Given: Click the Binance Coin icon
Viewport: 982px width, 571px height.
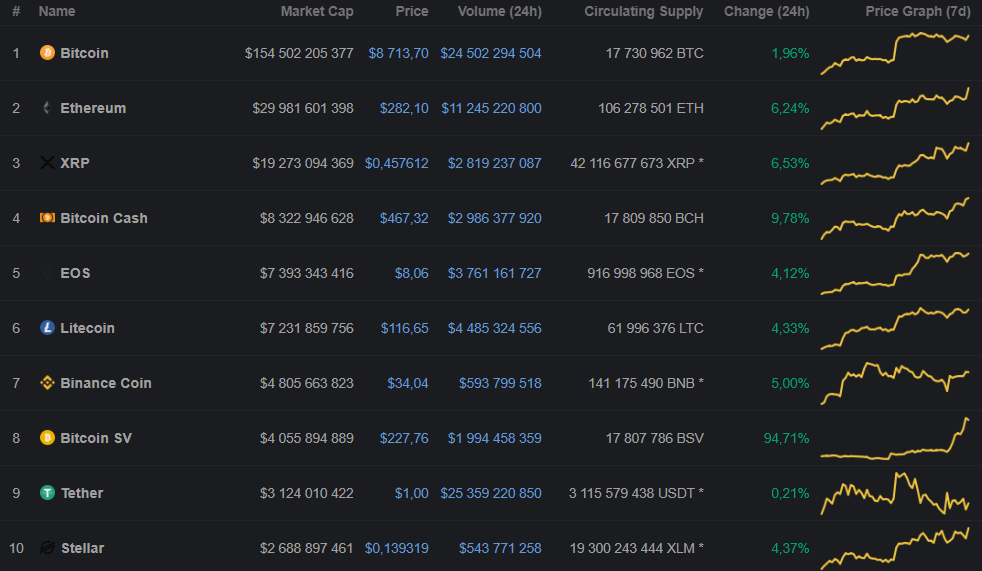Looking at the screenshot, I should click(x=47, y=383).
